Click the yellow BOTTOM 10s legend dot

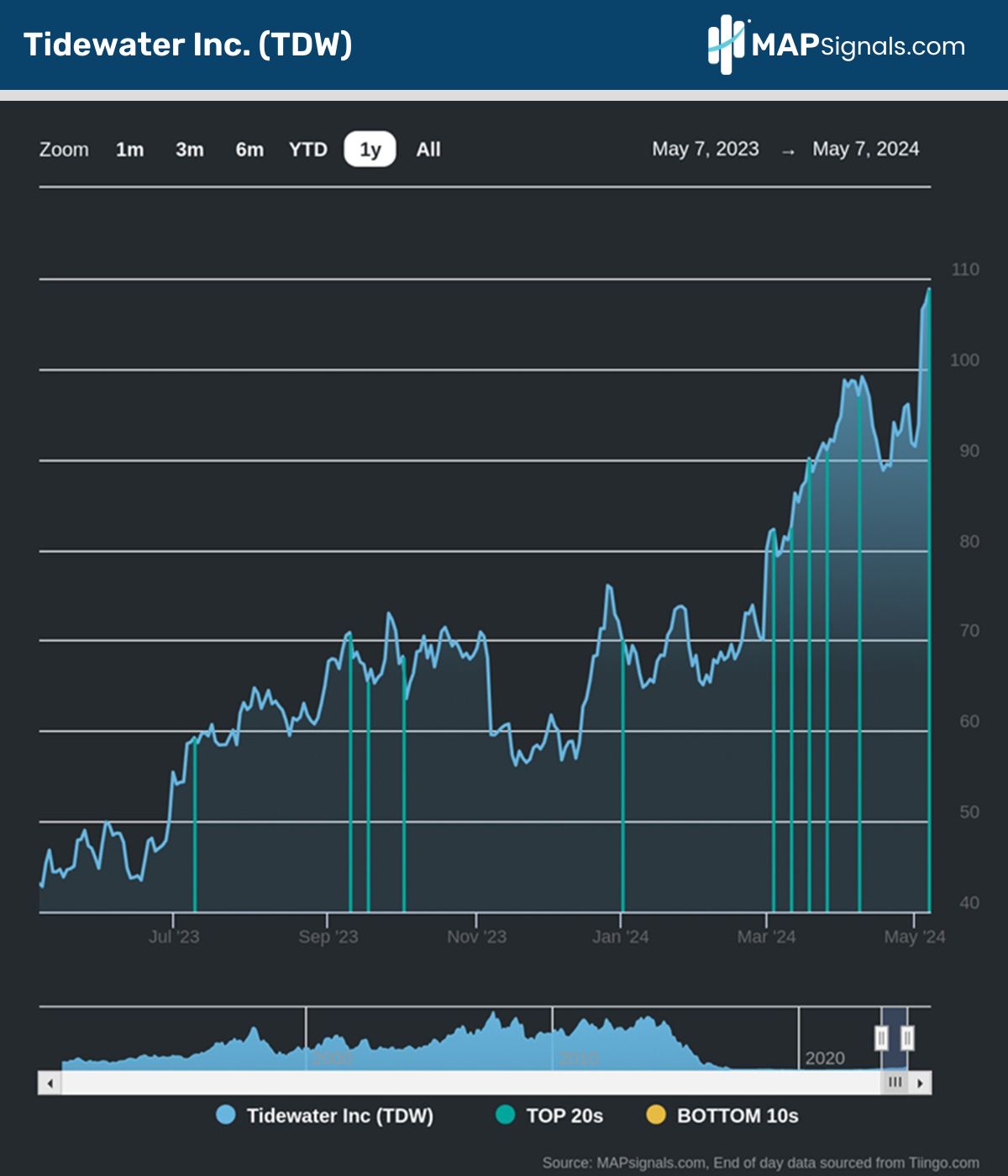[655, 1115]
